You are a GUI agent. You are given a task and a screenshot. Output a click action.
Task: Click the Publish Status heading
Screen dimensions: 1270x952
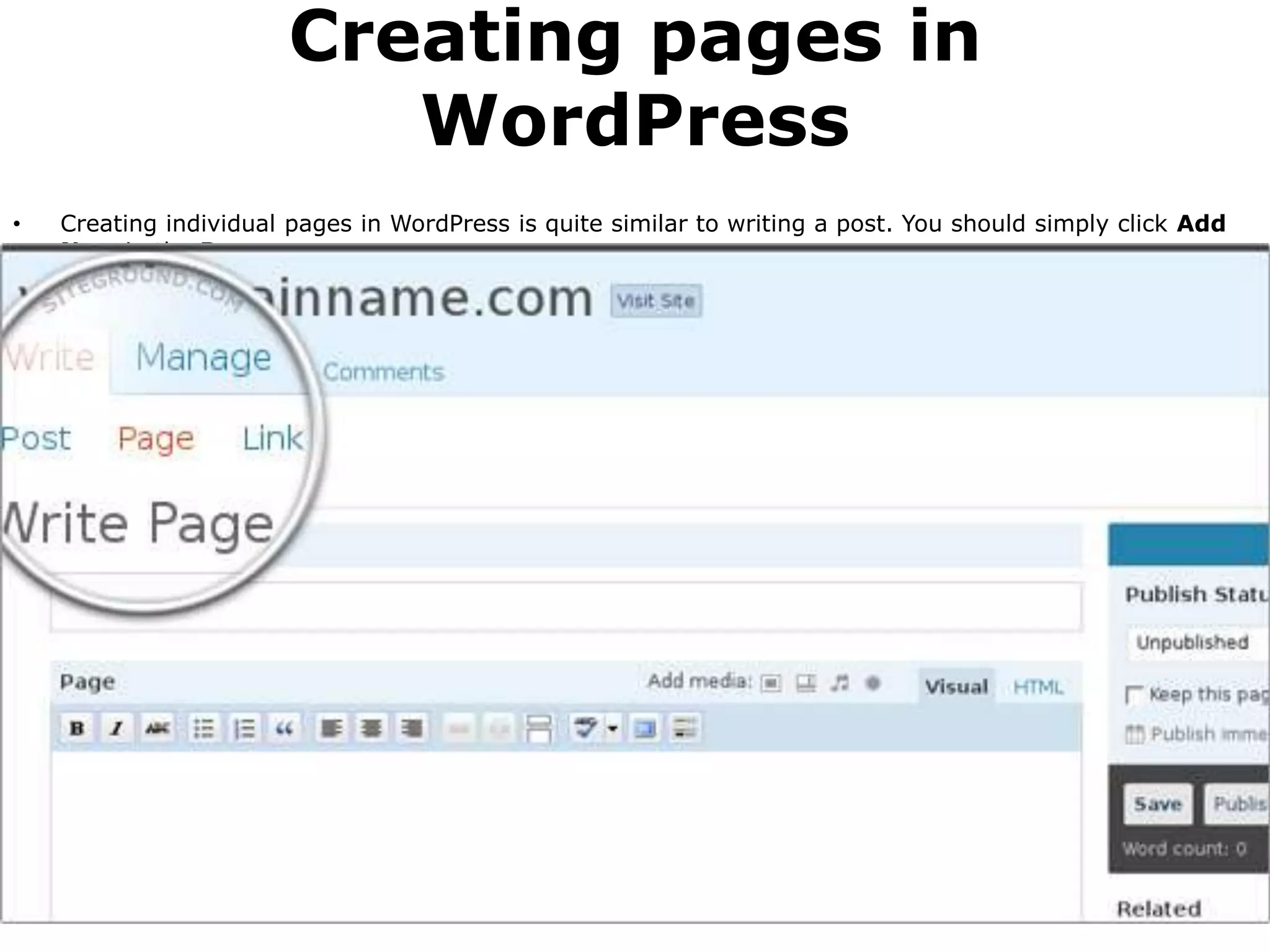tap(1197, 594)
